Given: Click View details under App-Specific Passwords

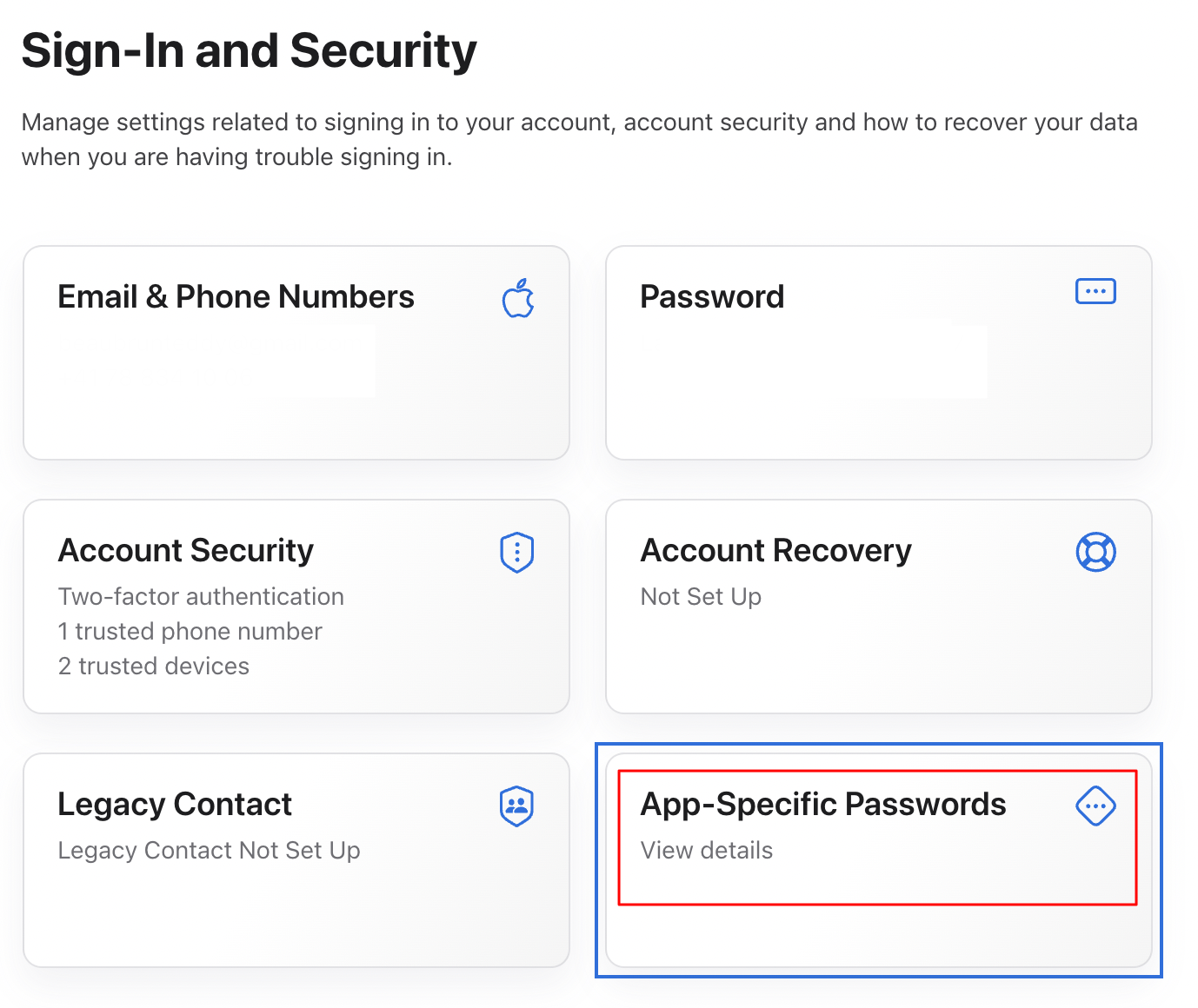Looking at the screenshot, I should pyautogui.click(x=706, y=851).
